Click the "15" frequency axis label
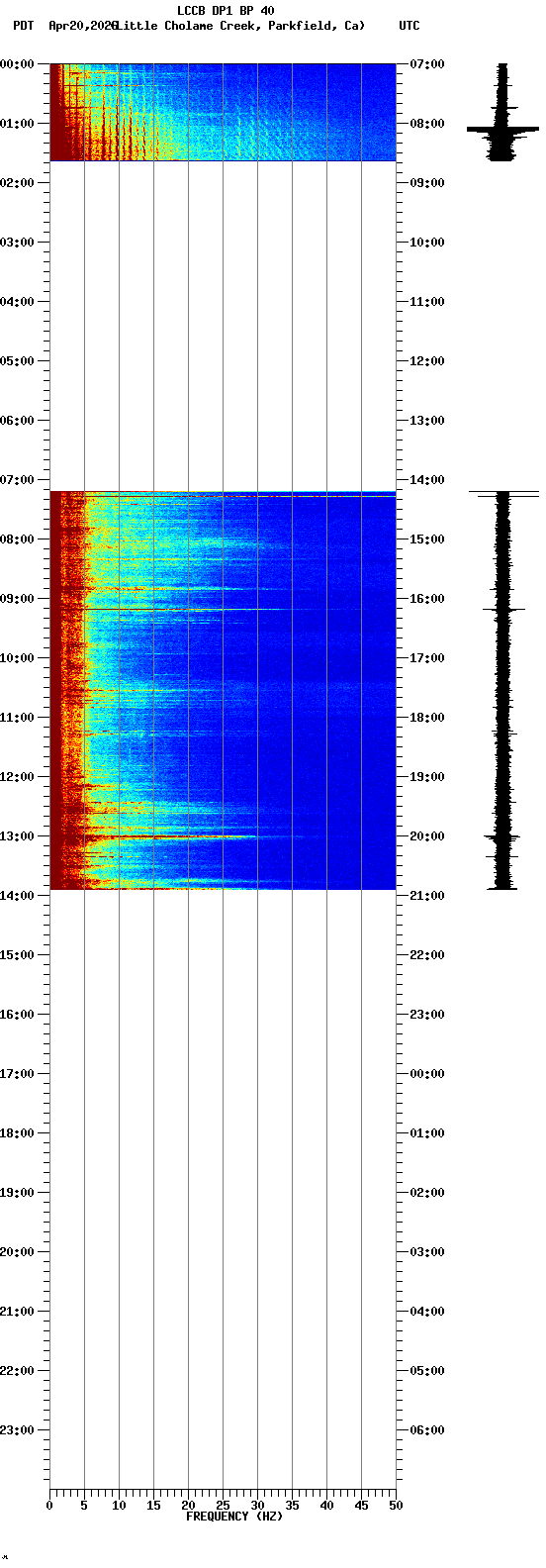Viewport: 546px width, 1568px height. point(153,1506)
